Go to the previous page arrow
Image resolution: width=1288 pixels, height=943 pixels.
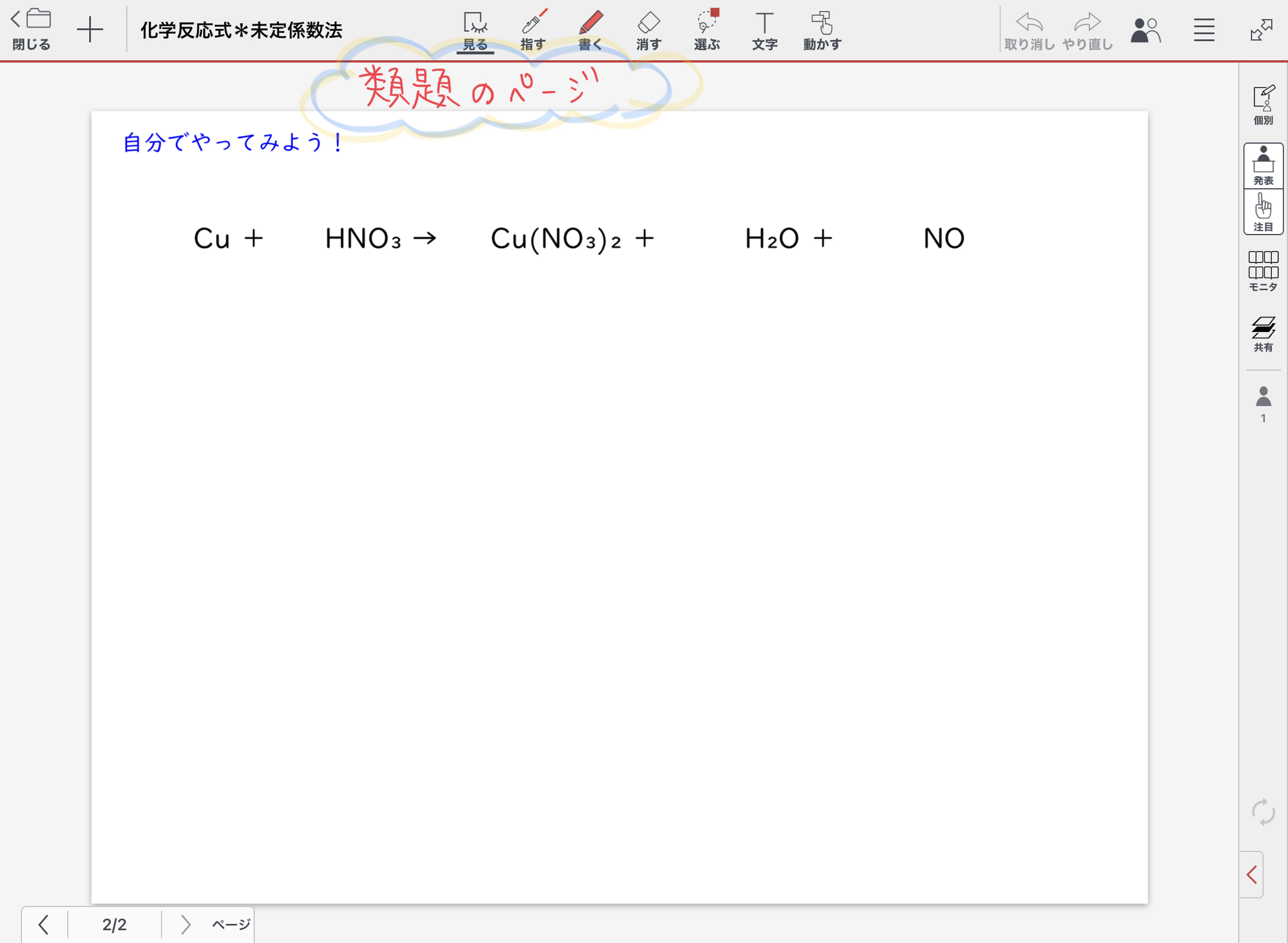[44, 924]
